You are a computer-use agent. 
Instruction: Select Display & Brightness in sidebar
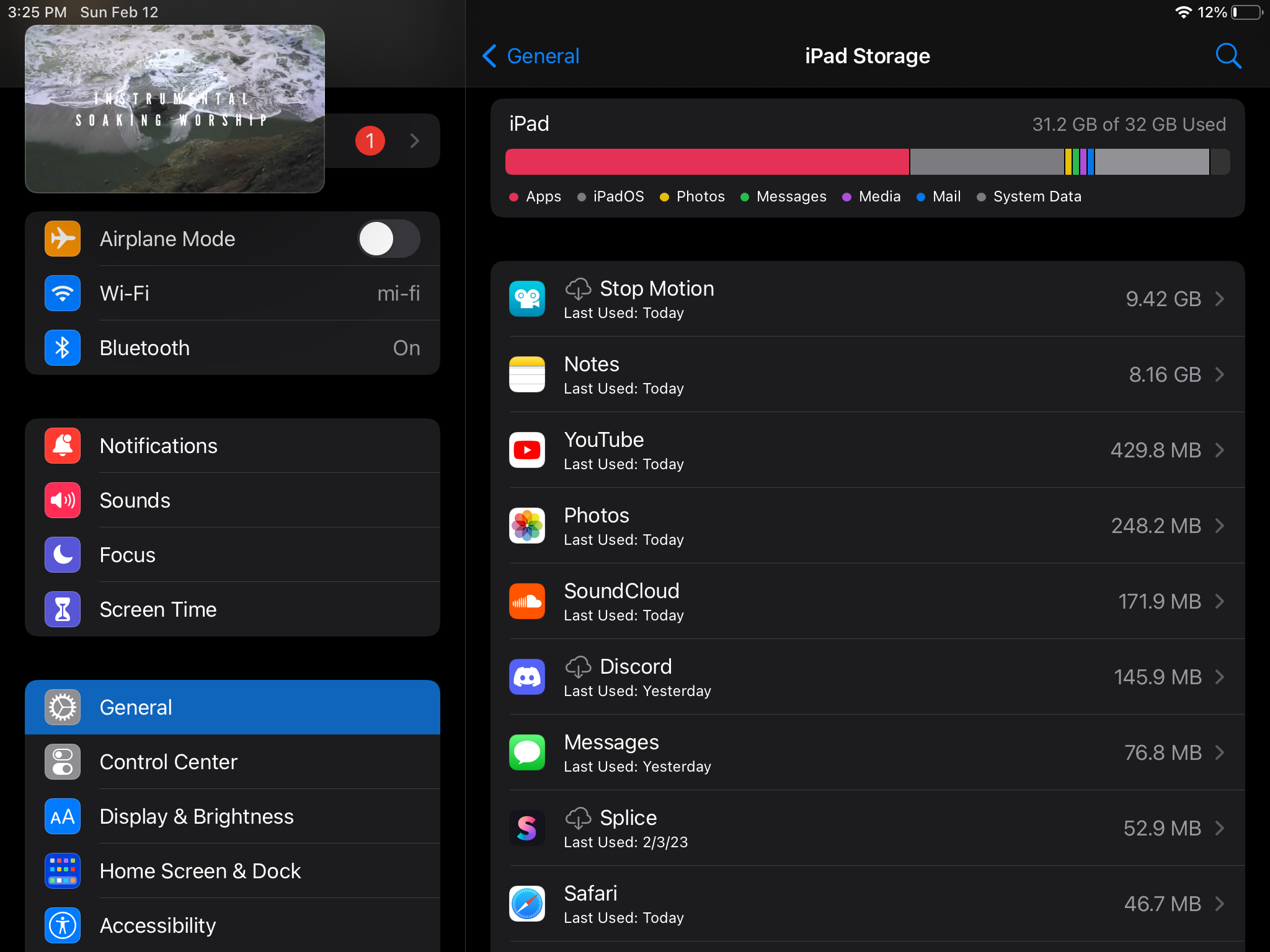click(x=233, y=816)
